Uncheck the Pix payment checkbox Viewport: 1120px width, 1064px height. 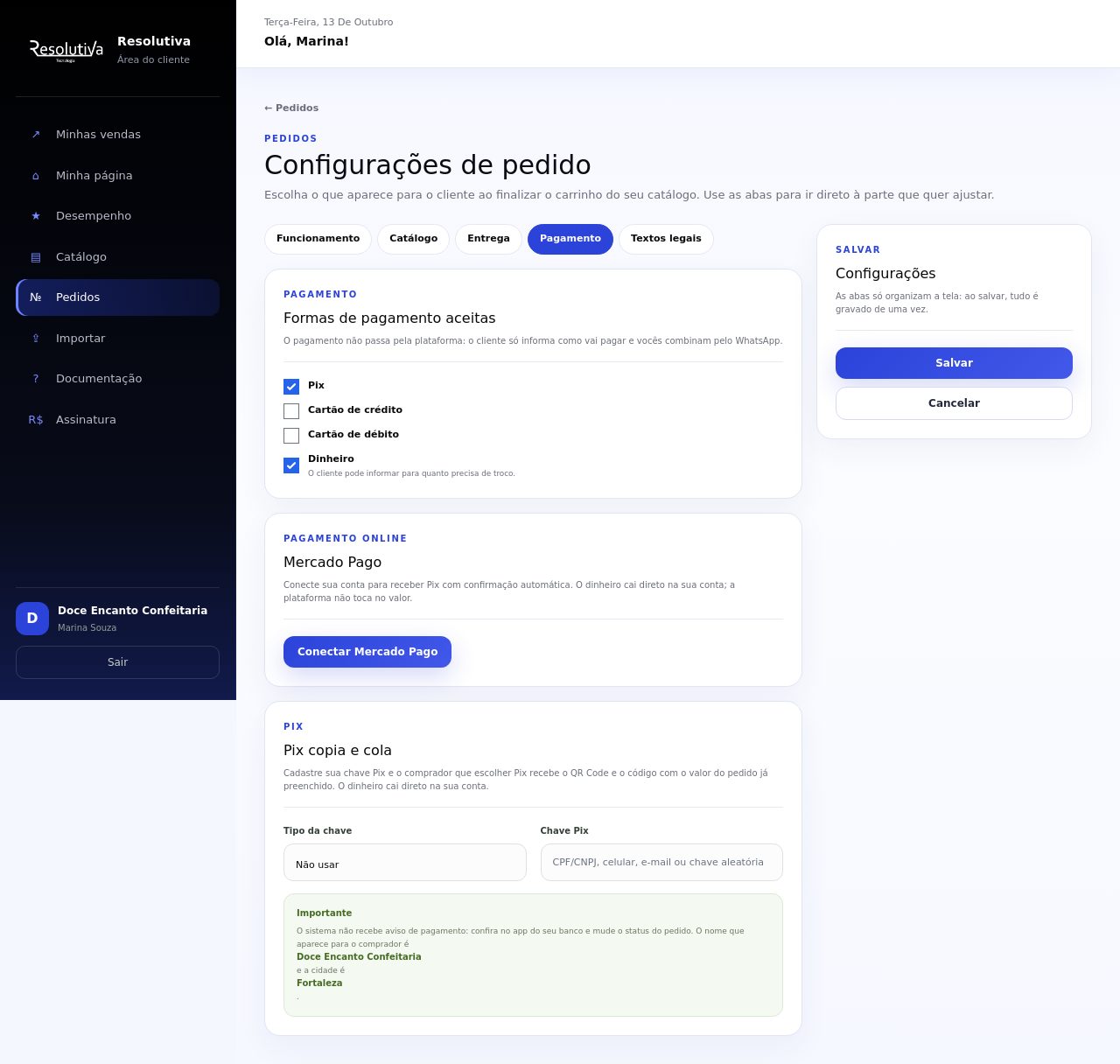(x=291, y=387)
